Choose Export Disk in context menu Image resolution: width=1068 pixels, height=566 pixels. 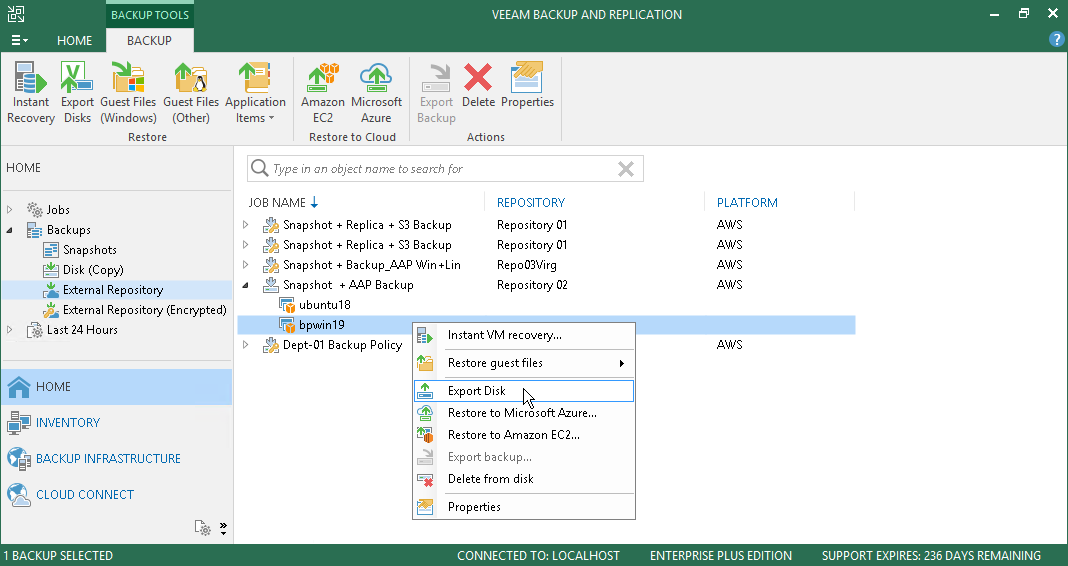click(524, 391)
